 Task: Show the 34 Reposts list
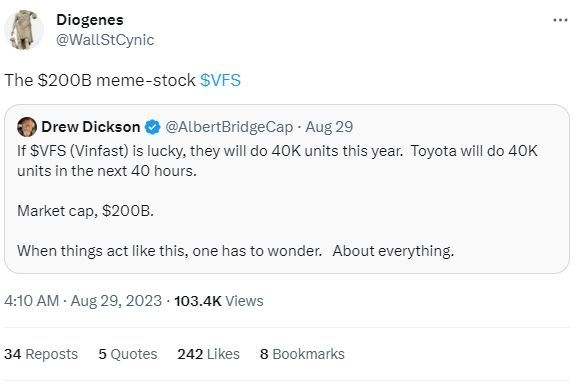[41, 354]
